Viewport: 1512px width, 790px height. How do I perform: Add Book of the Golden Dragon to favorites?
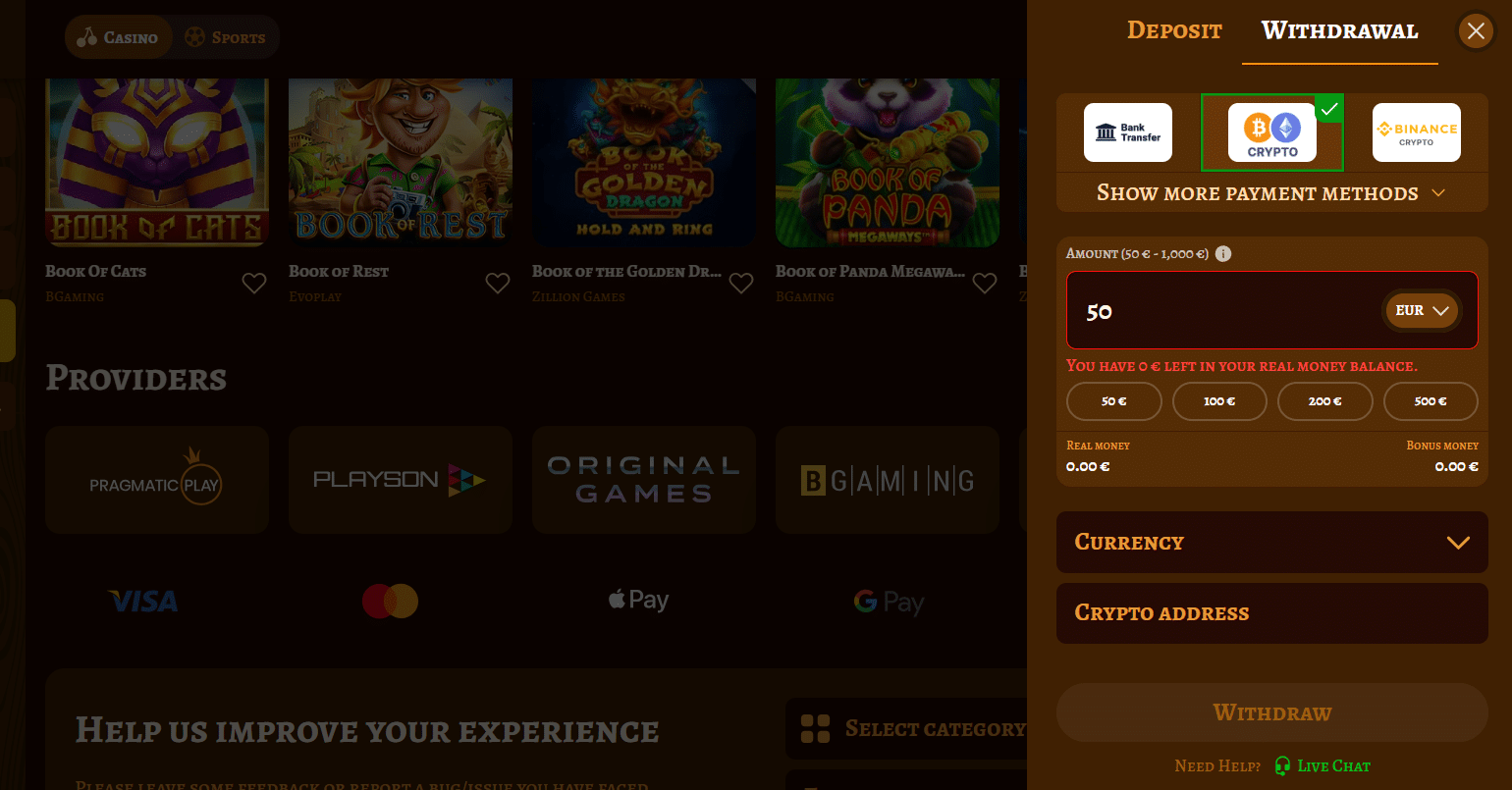pos(741,284)
